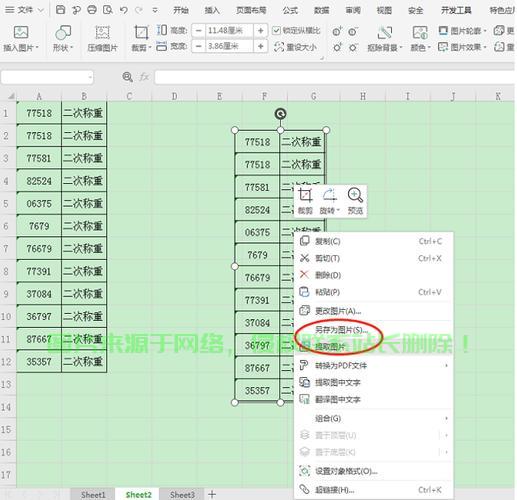517x500 pixels.
Task: Click the Remove Background icon
Action: [384, 33]
